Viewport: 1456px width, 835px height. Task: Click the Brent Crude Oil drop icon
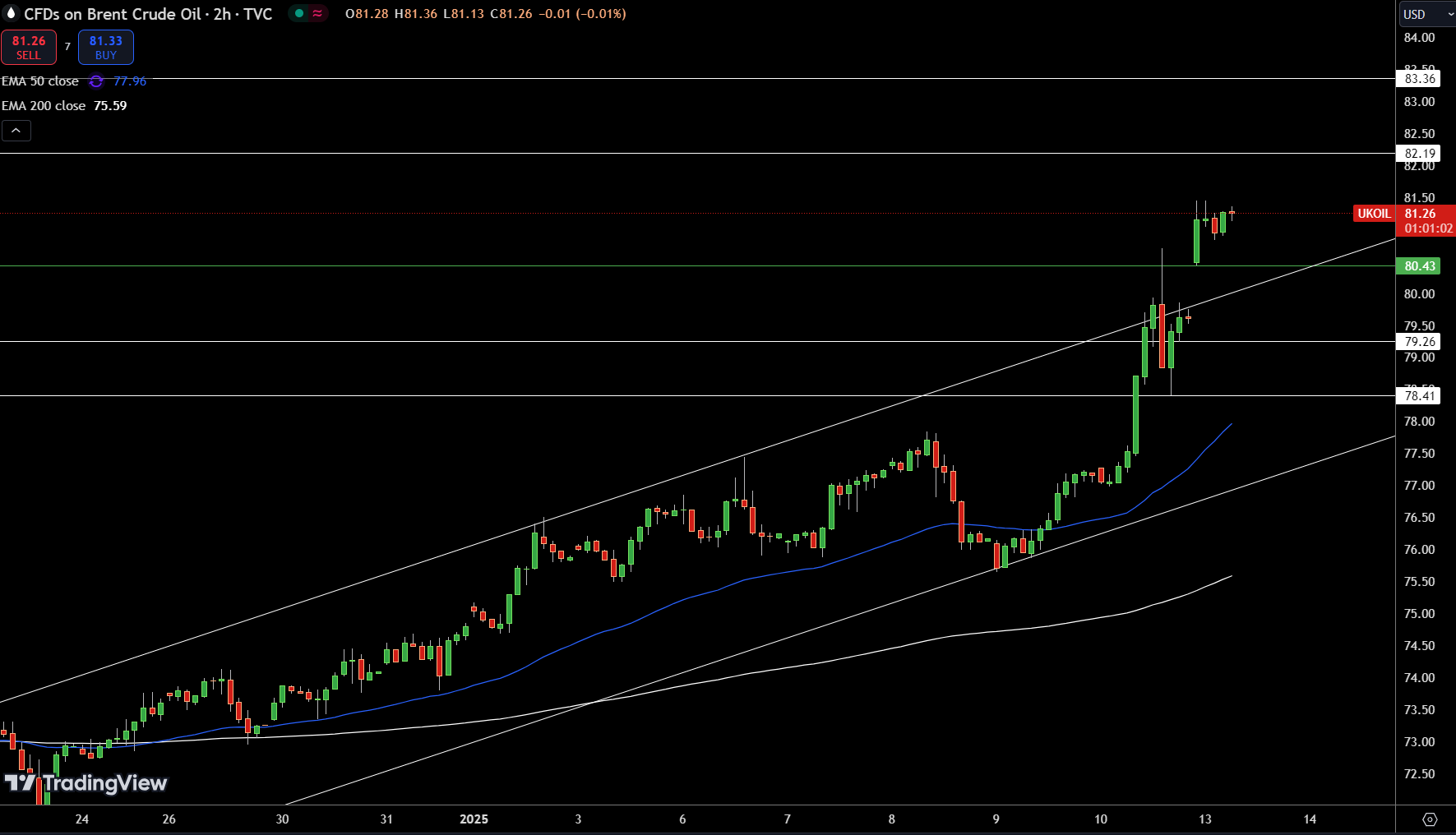coord(11,14)
